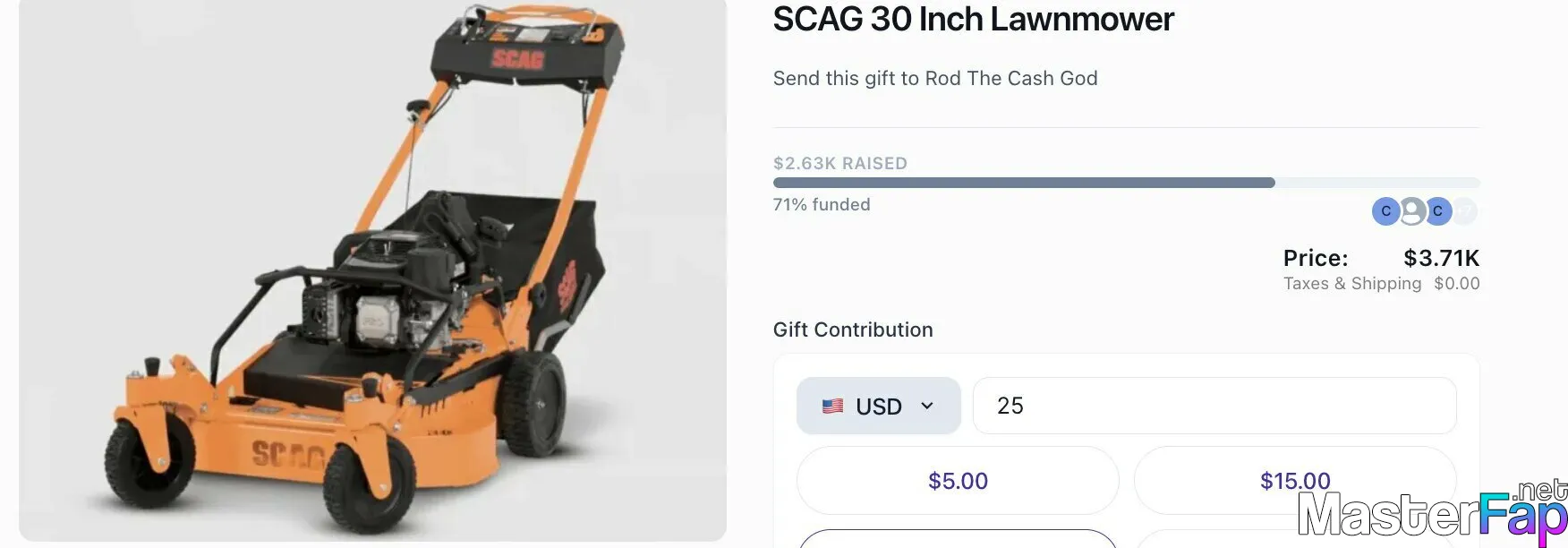The image size is (1568, 548).
Task: Click the SCAG logo on the mower handle panel
Action: (517, 59)
